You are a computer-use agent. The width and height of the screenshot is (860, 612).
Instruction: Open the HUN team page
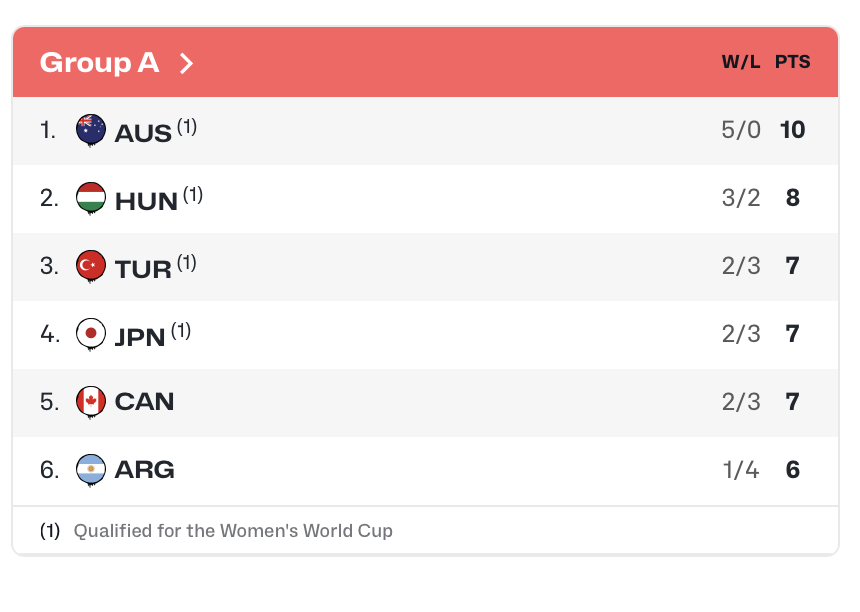coord(146,200)
